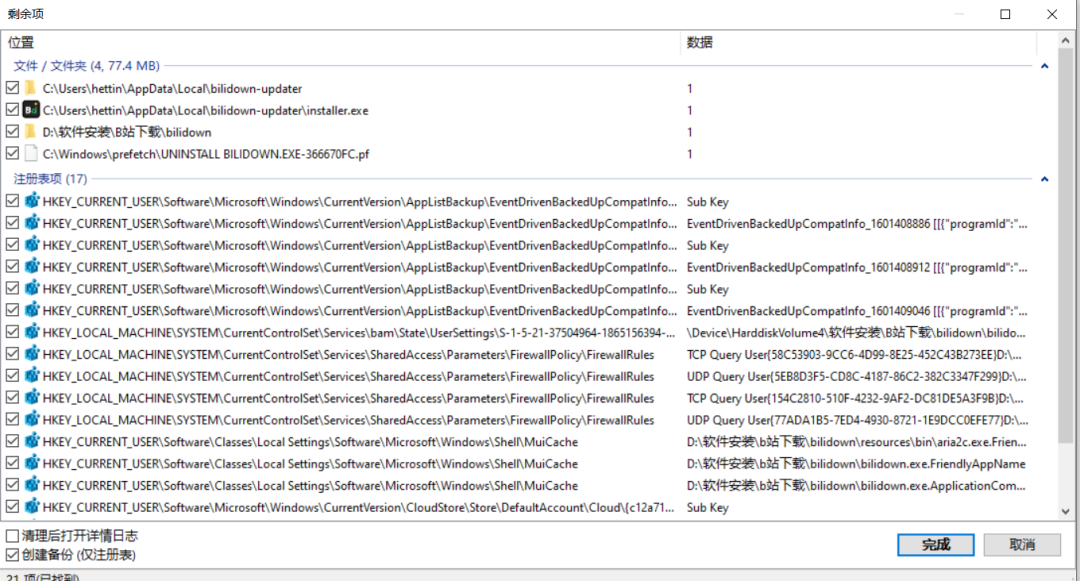Select data cell \Device\HarddiskVolume4\软件安装
Image resolution: width=1080 pixels, height=581 pixels.
[x=856, y=332]
